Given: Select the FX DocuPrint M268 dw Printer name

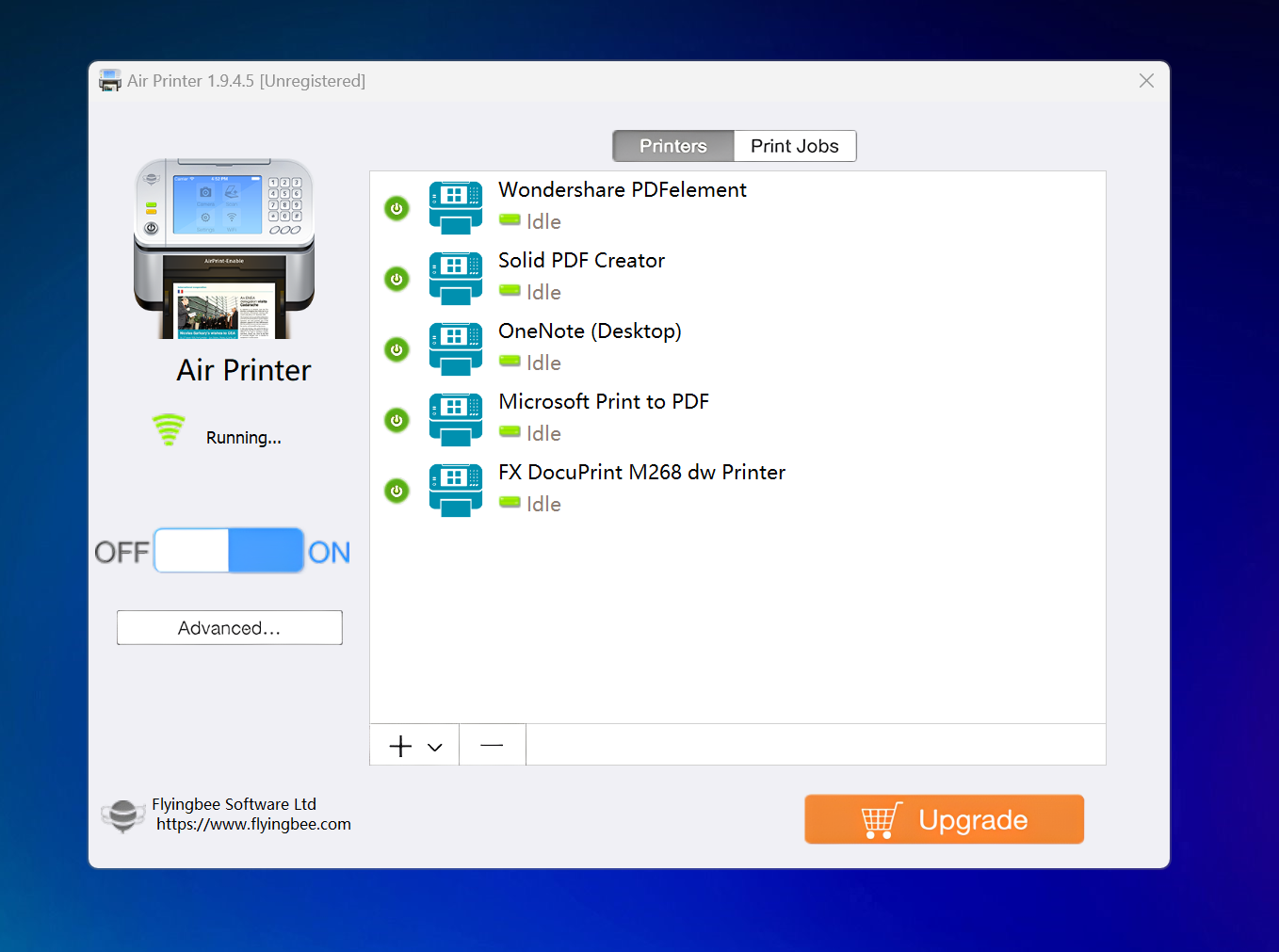Looking at the screenshot, I should click(x=642, y=472).
